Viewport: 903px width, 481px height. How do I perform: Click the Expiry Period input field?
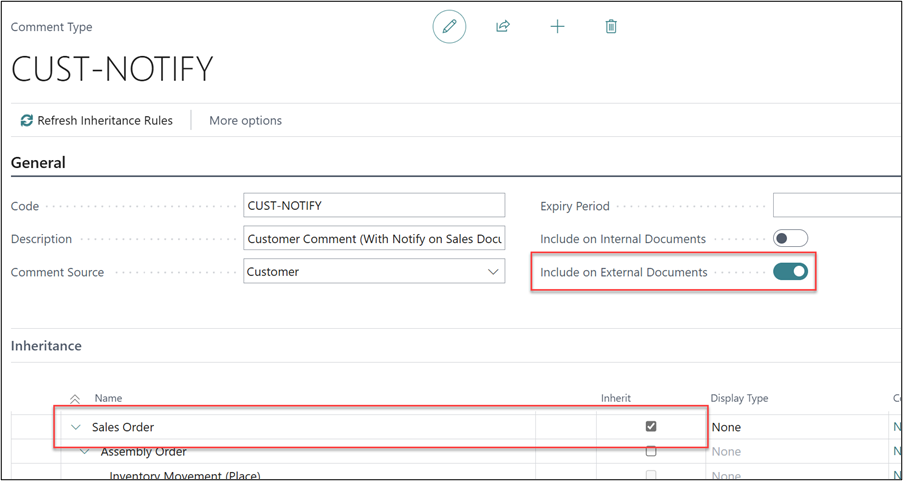pyautogui.click(x=837, y=205)
